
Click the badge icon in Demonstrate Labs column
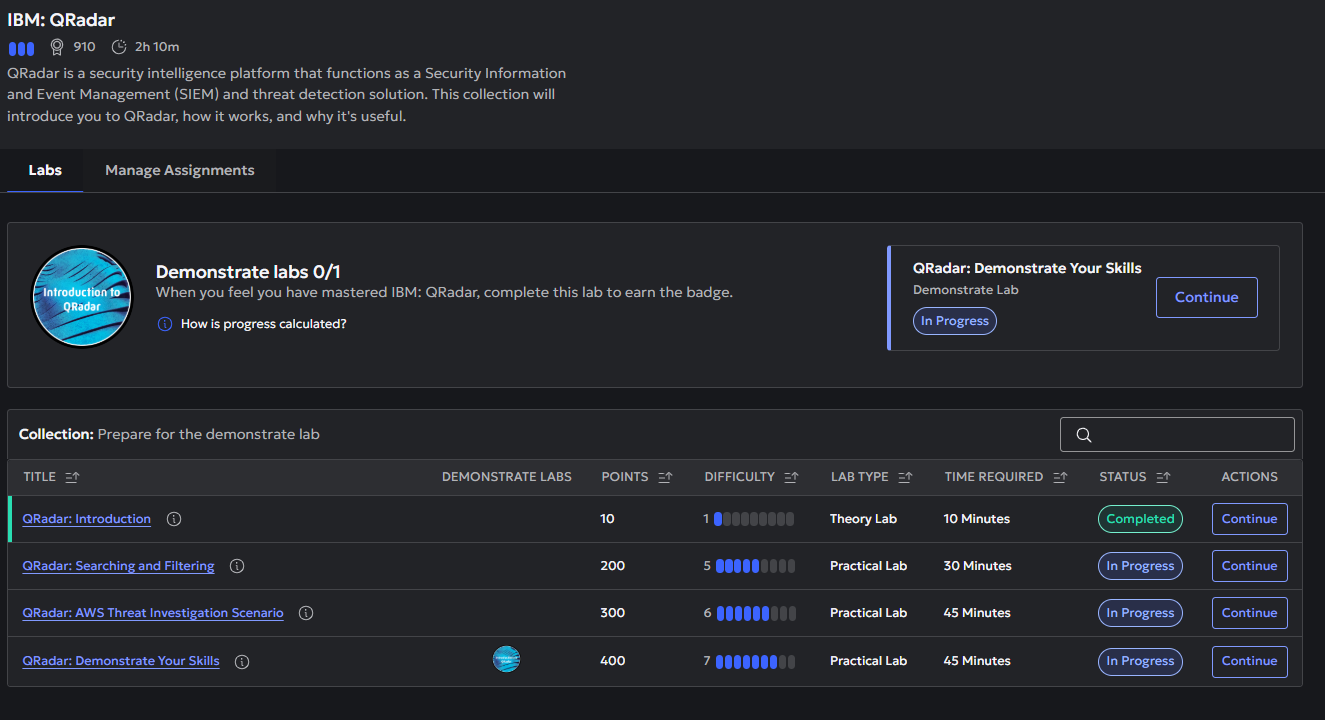pos(507,659)
